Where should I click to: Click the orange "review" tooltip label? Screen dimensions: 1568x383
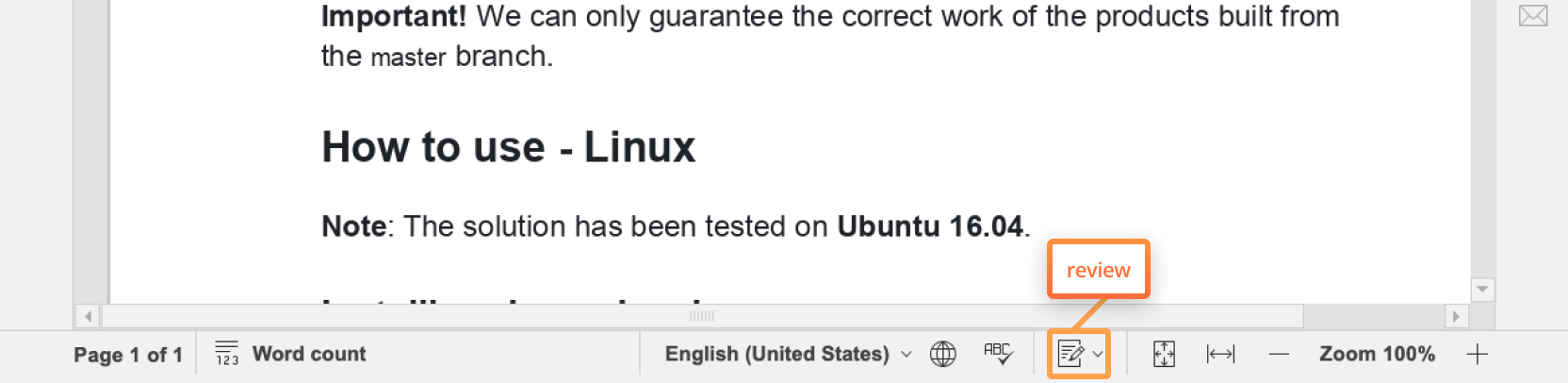coord(1099,270)
